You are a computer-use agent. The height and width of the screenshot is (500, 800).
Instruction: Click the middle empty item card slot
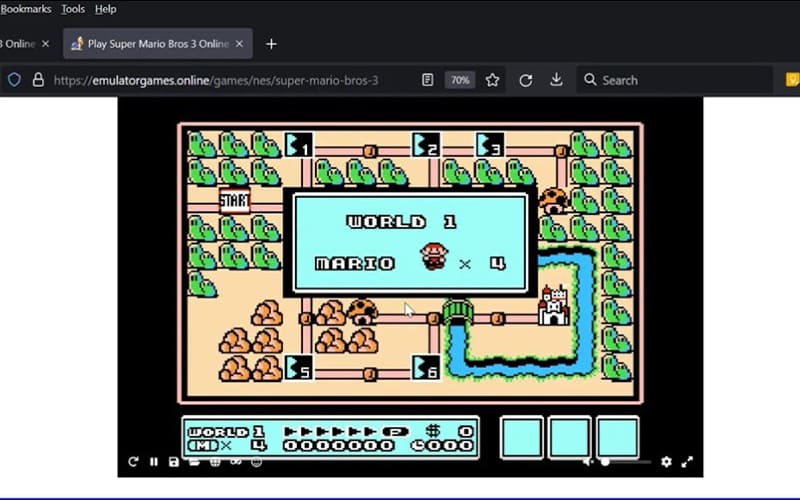click(x=569, y=438)
